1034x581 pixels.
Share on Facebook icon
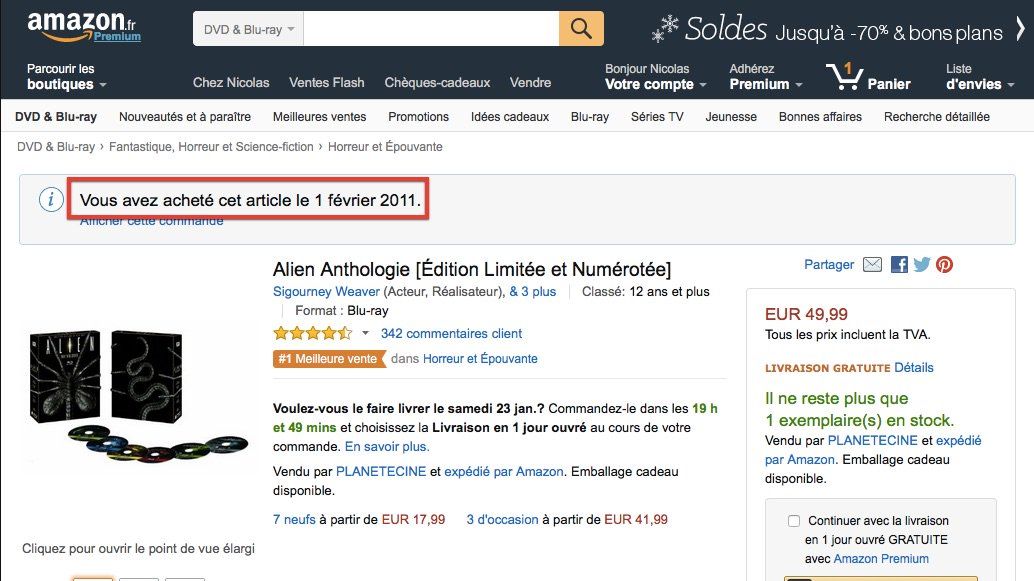point(899,265)
